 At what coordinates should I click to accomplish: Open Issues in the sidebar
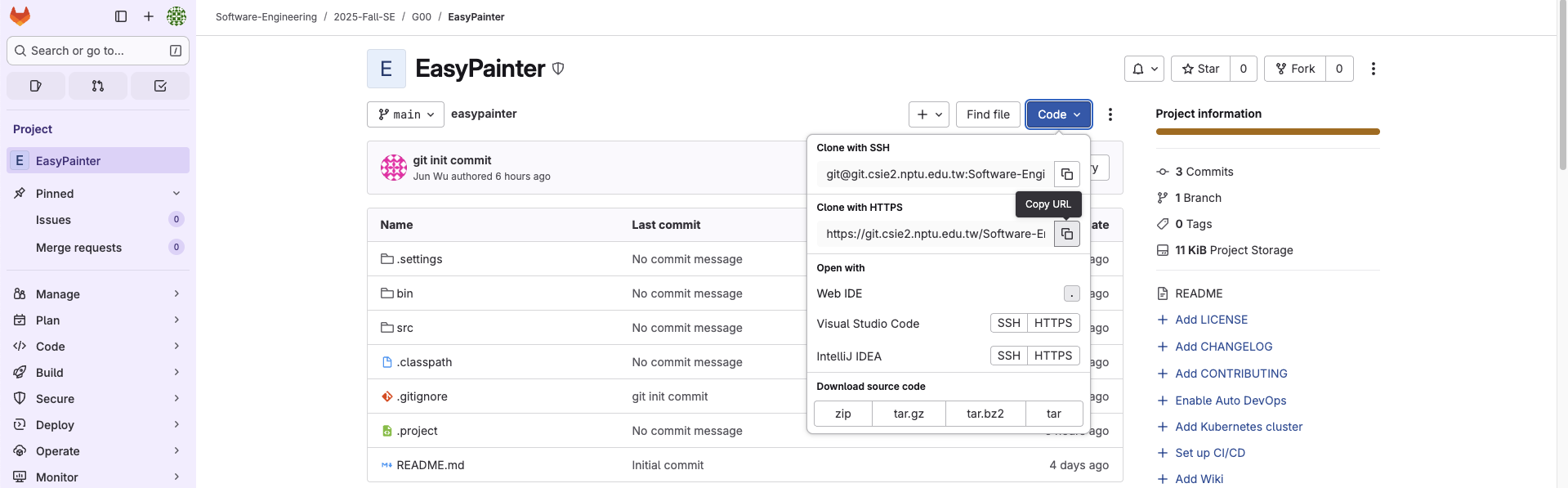[x=54, y=220]
